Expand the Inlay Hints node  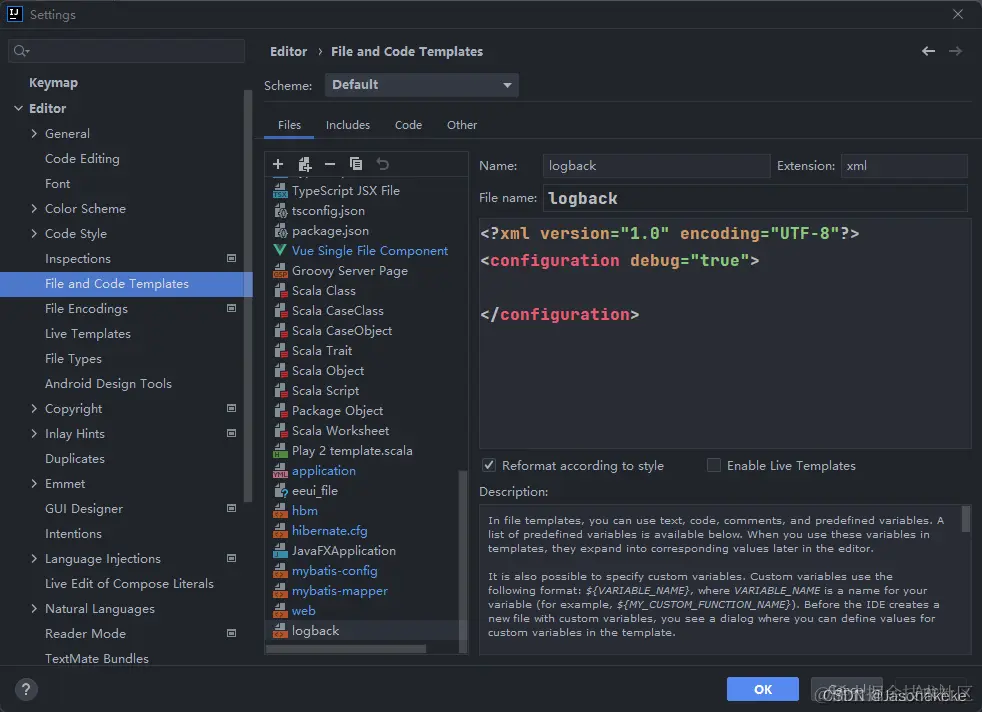coord(34,433)
